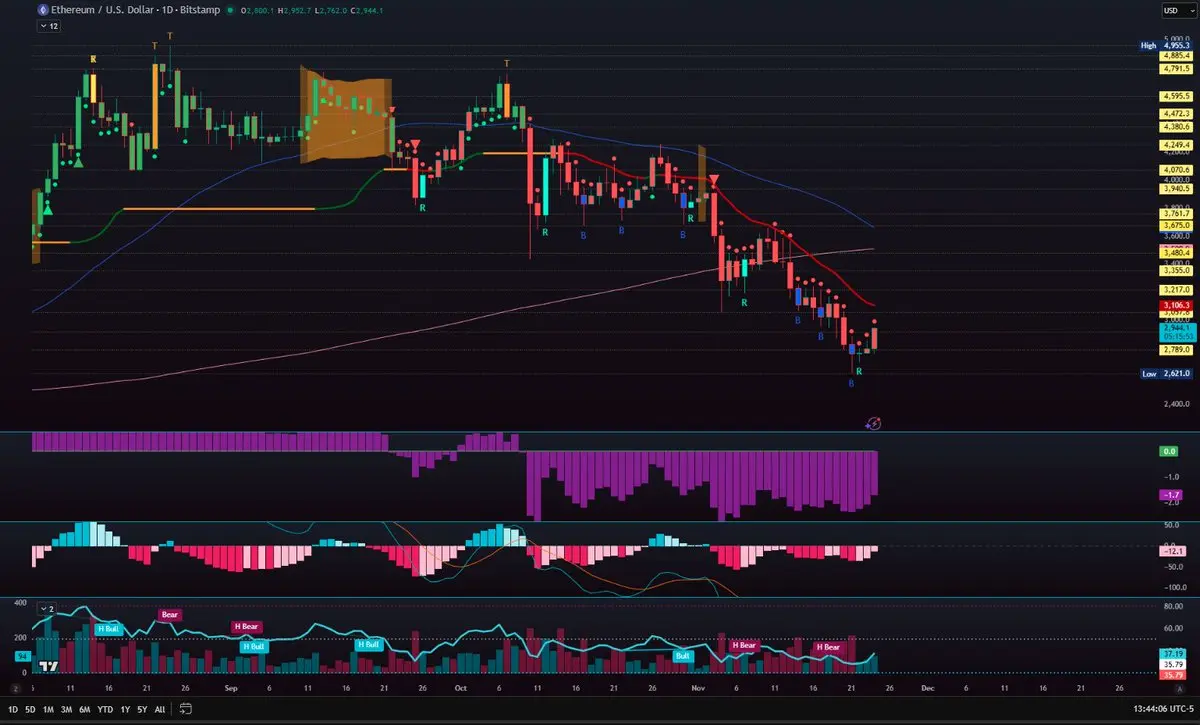Click the yellow 4,070.6 level label
The image size is (1200, 725).
click(1174, 171)
